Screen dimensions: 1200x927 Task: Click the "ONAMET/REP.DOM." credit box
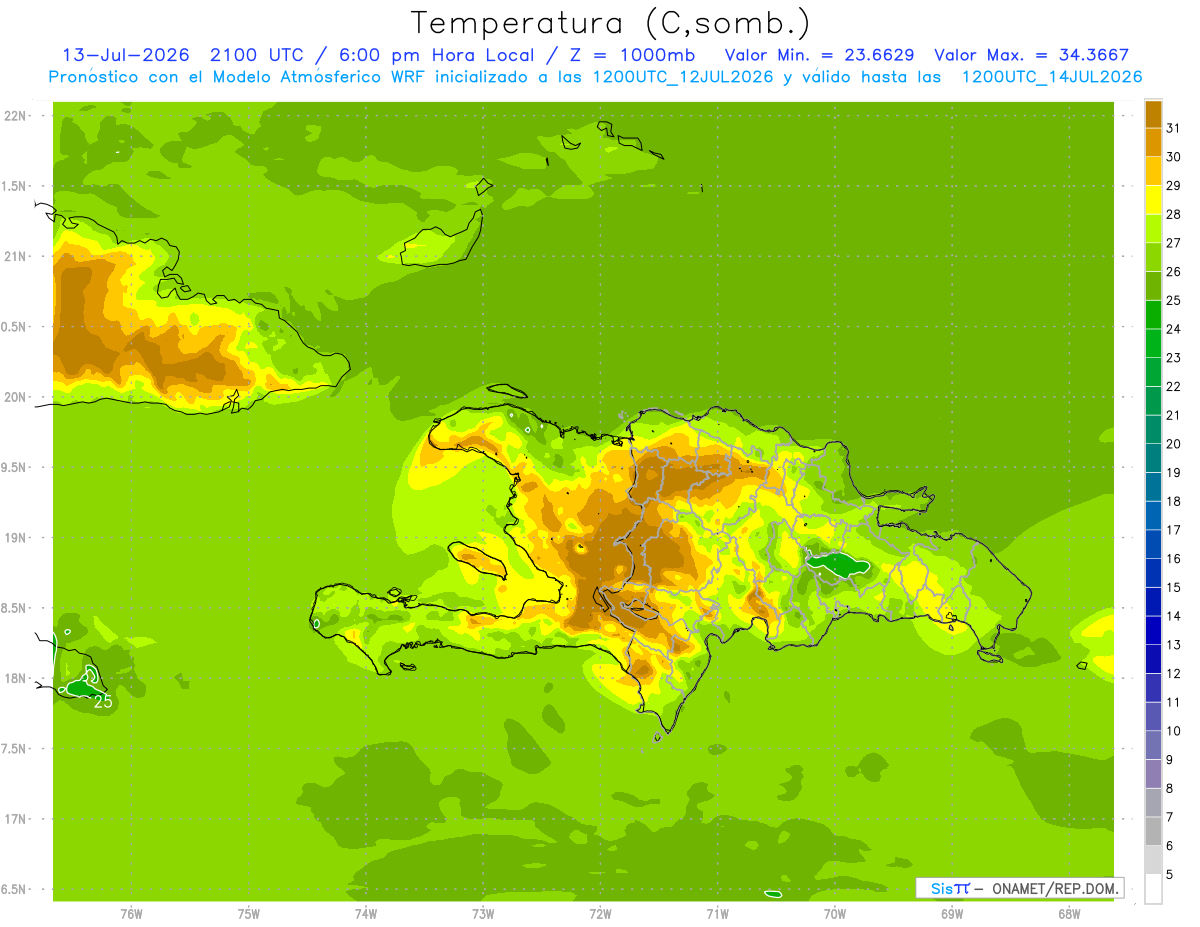1019,888
